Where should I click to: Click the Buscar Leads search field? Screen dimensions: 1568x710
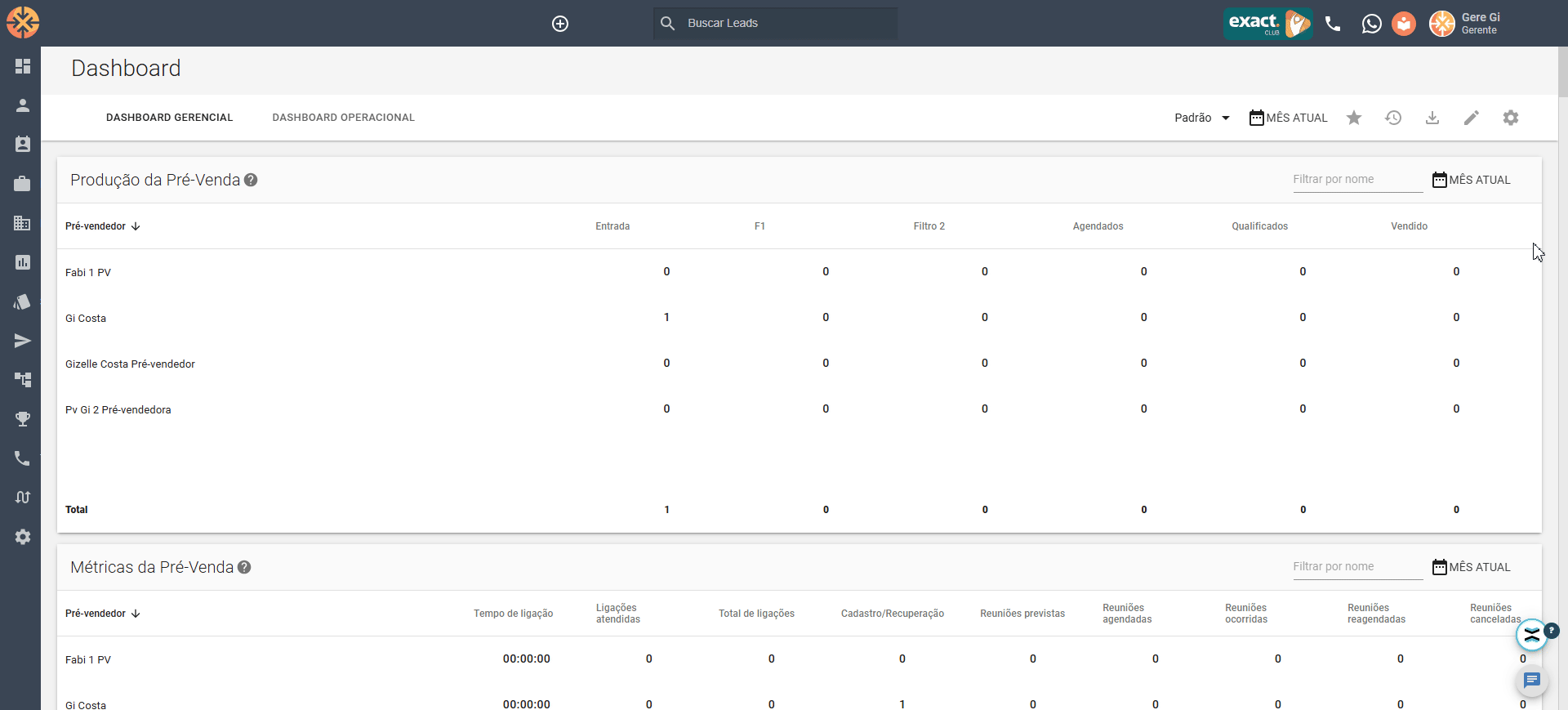pyautogui.click(x=776, y=23)
